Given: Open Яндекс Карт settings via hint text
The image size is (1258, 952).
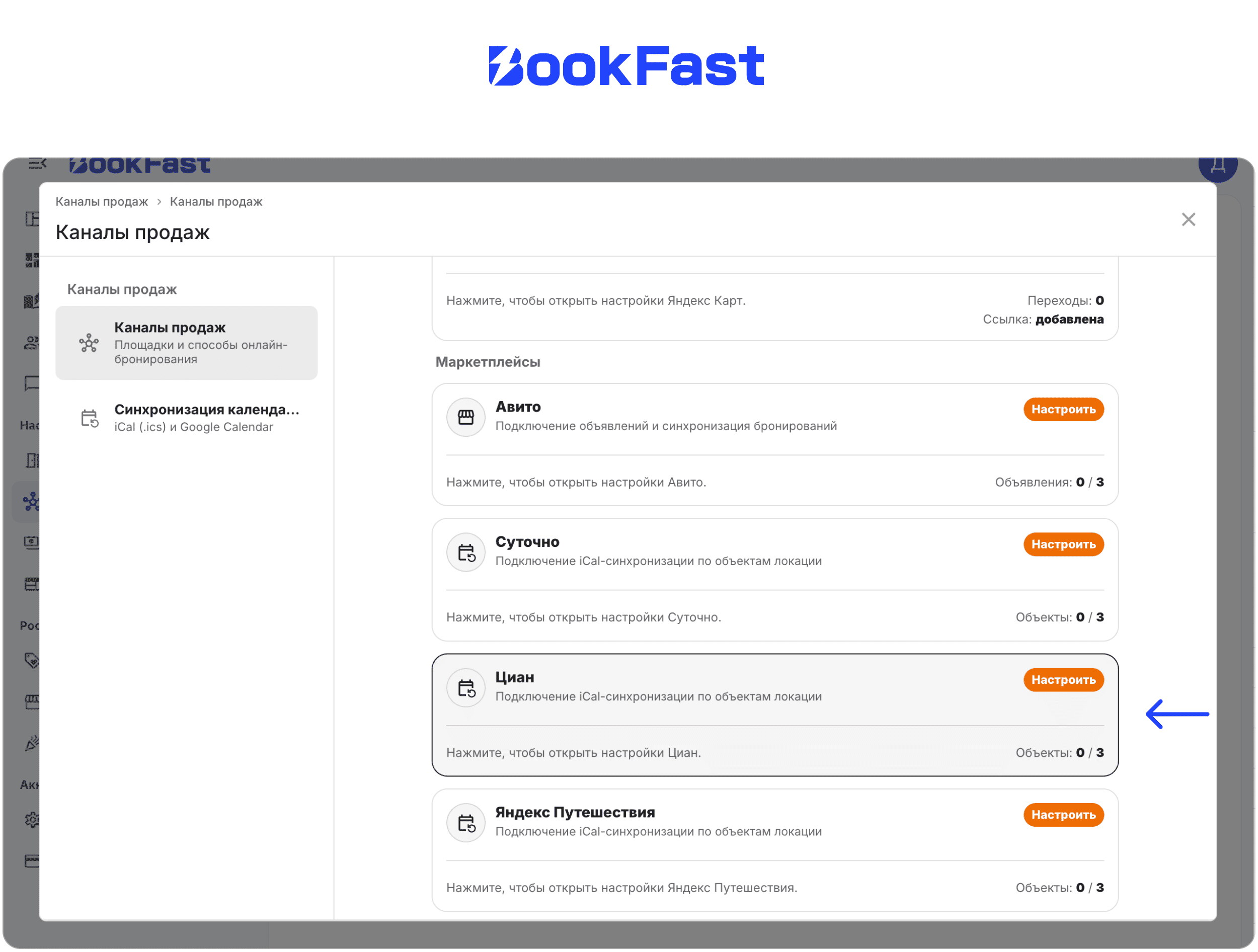Looking at the screenshot, I should pos(595,300).
